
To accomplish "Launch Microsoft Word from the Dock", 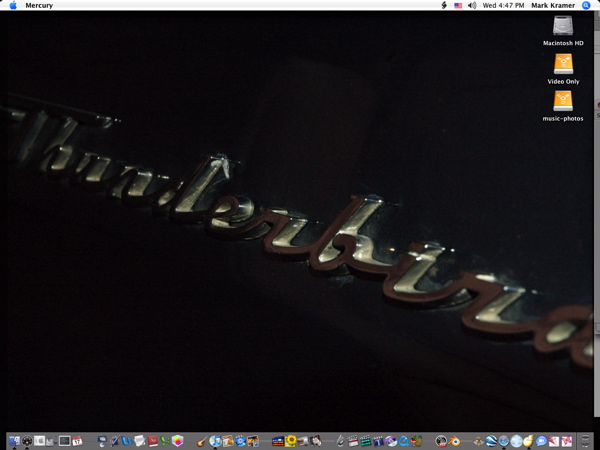I will pos(127,441).
